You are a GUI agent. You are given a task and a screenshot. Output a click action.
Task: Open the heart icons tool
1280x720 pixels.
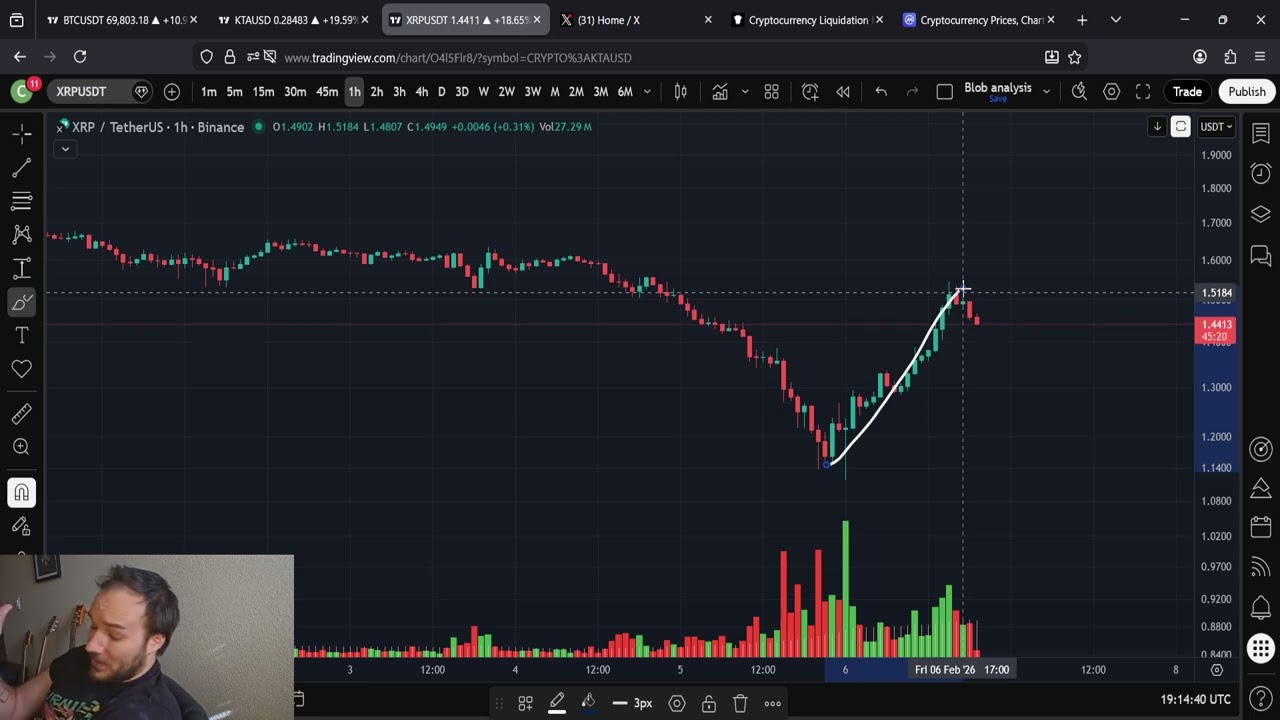[x=21, y=370]
